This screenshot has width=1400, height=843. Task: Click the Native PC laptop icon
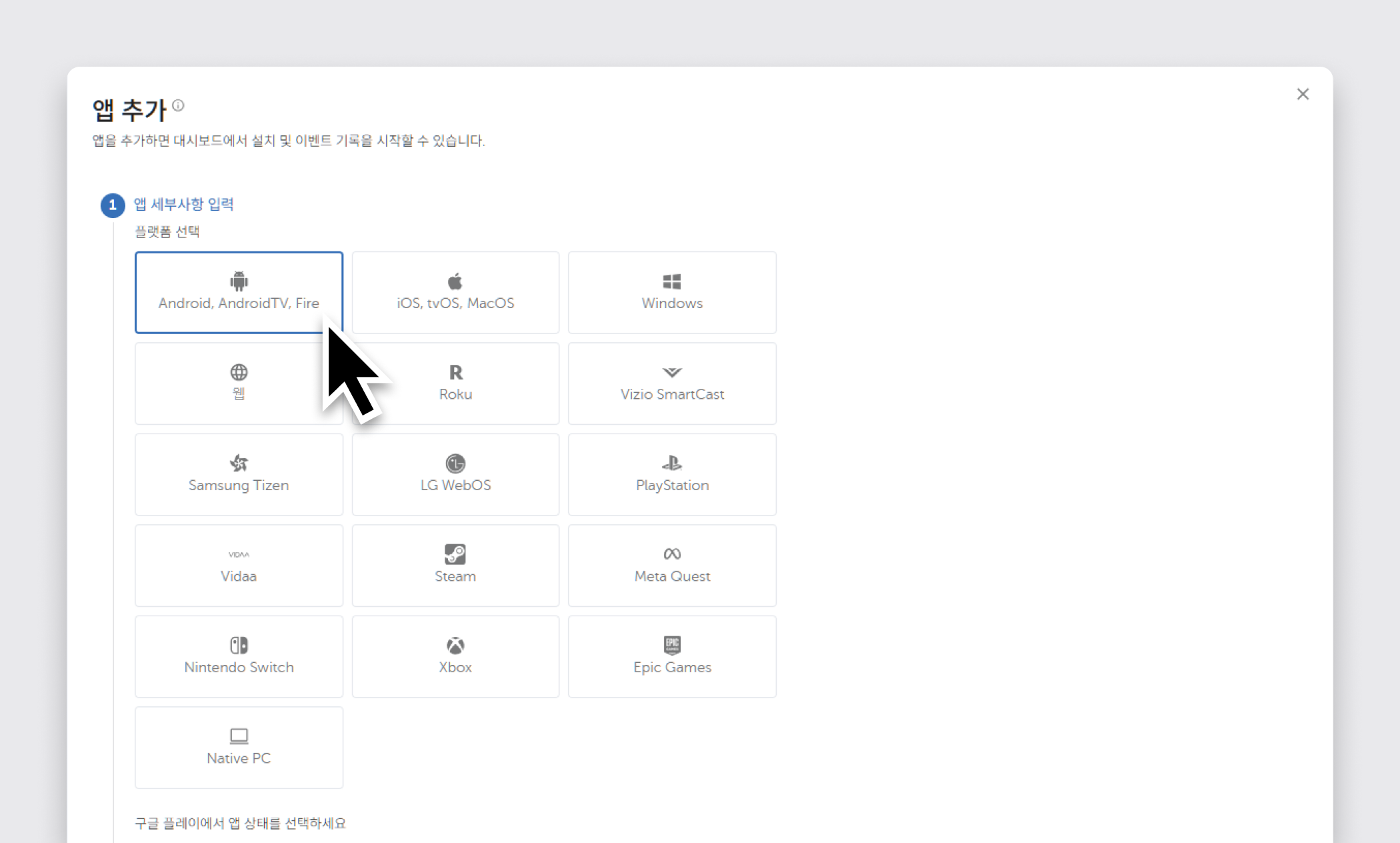(x=239, y=736)
